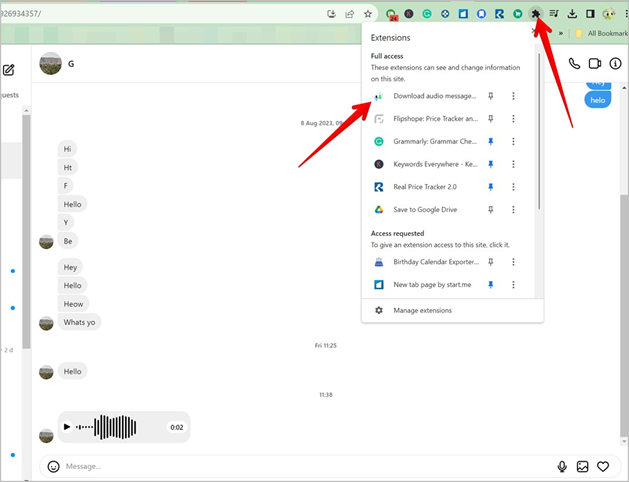Pin the Download audio message extension
Image resolution: width=629 pixels, height=482 pixels.
click(490, 96)
